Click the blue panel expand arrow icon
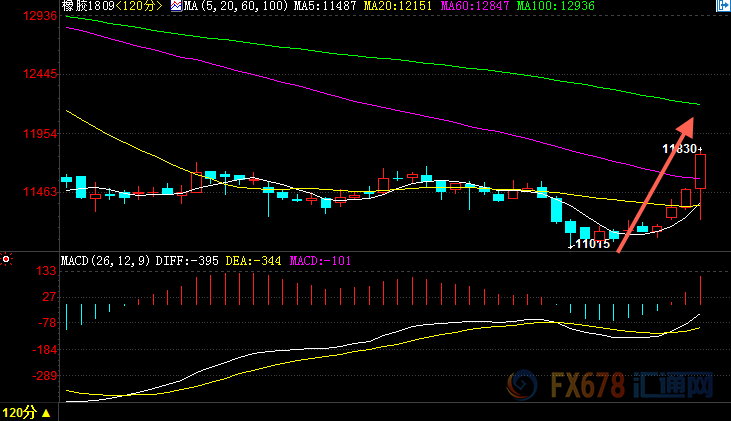This screenshot has width=731, height=421. pyautogui.click(x=723, y=6)
